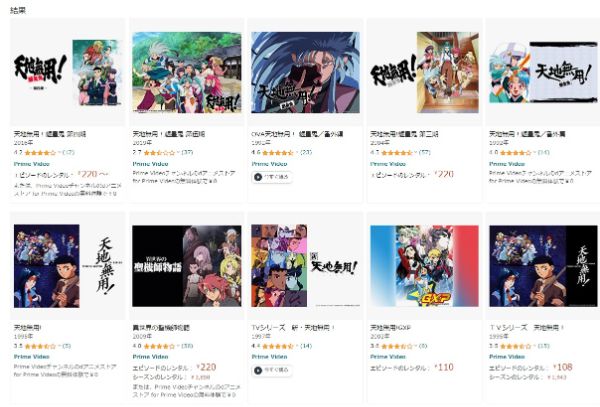This screenshot has height=407, width=600.
Task: Click the play icon under OVA 天地無用 番外編
Action: (x=258, y=177)
